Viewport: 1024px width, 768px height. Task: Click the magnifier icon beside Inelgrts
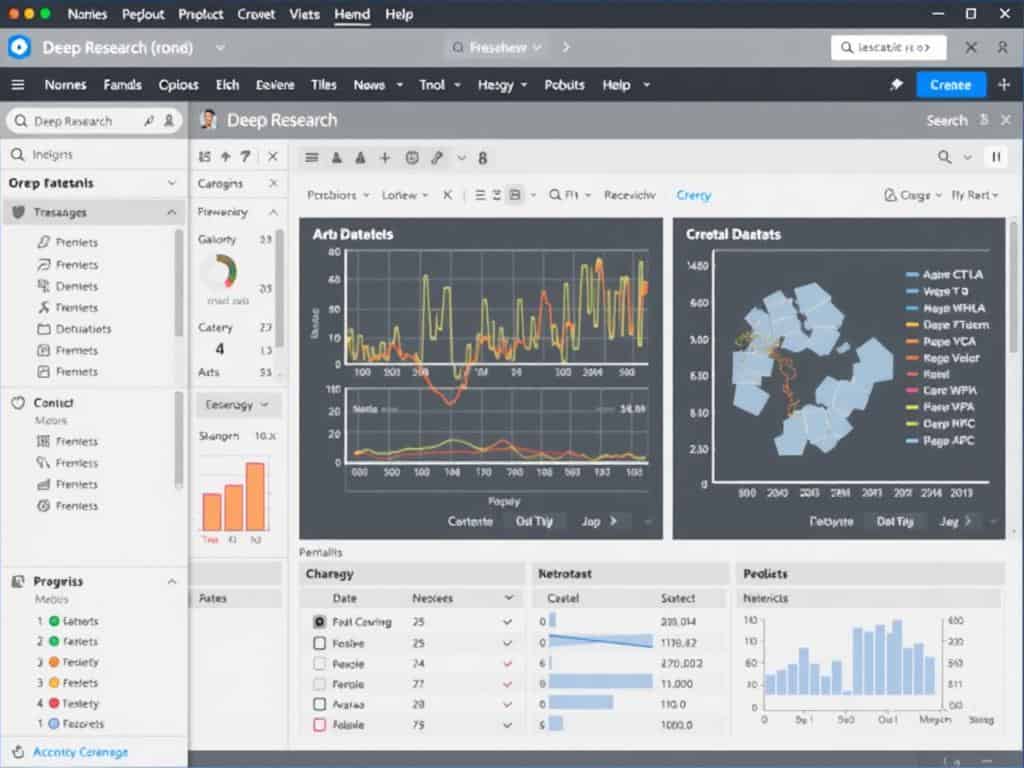coord(18,155)
